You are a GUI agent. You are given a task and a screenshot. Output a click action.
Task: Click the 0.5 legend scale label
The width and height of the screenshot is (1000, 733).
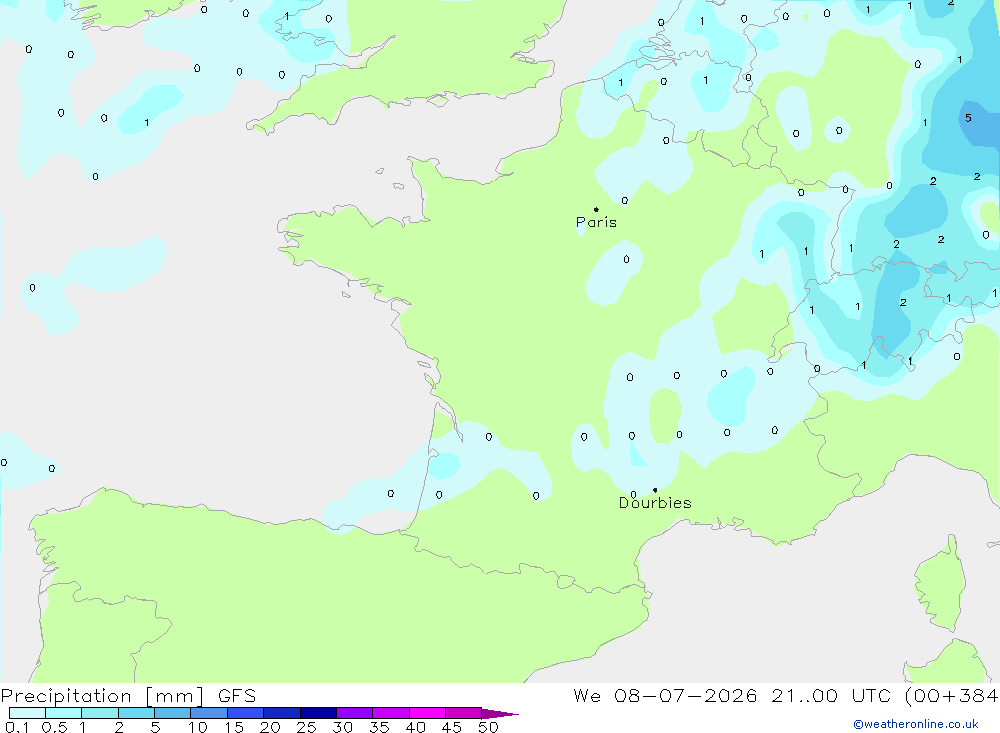(x=54, y=727)
